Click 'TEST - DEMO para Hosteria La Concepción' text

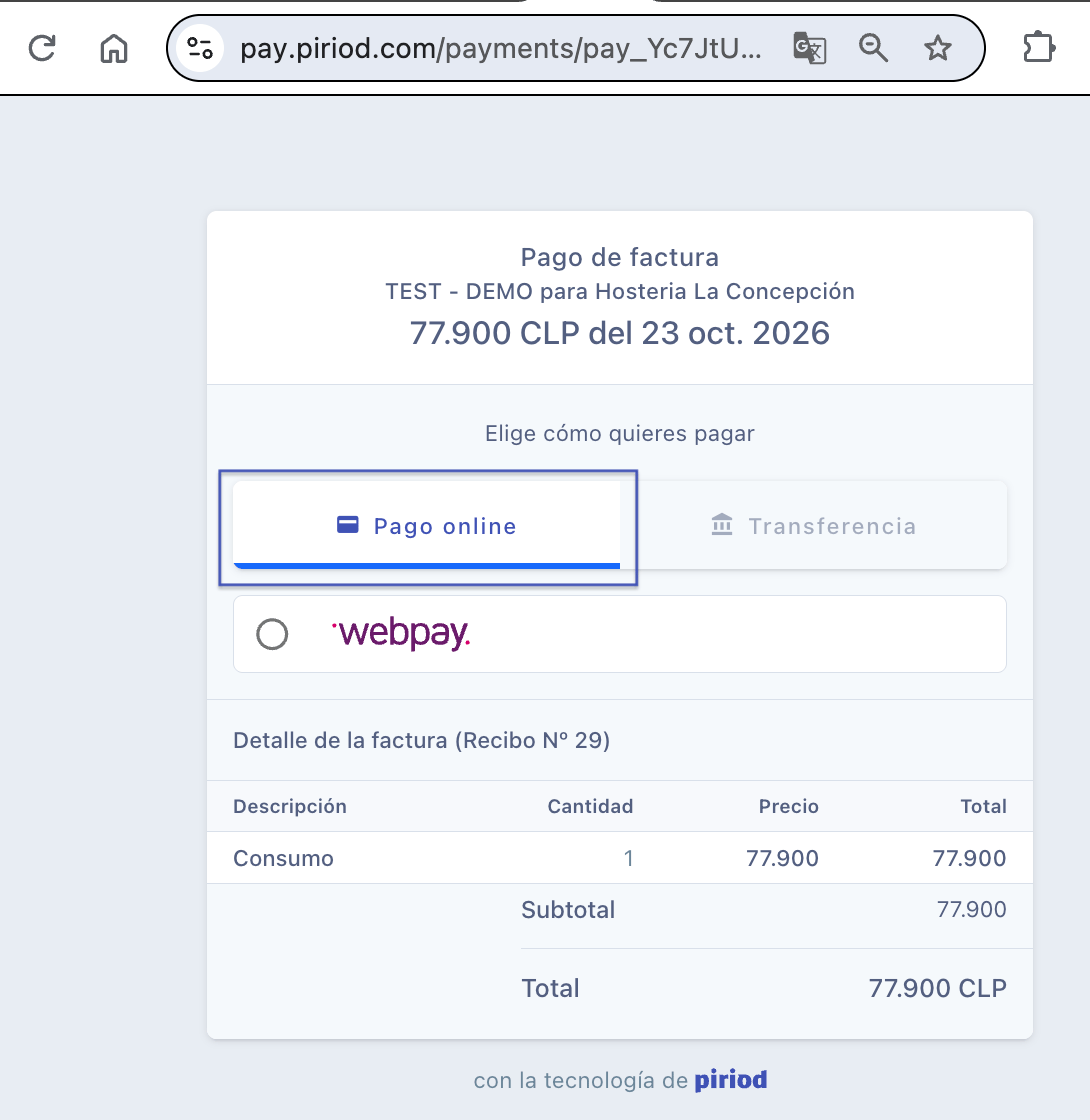[619, 291]
